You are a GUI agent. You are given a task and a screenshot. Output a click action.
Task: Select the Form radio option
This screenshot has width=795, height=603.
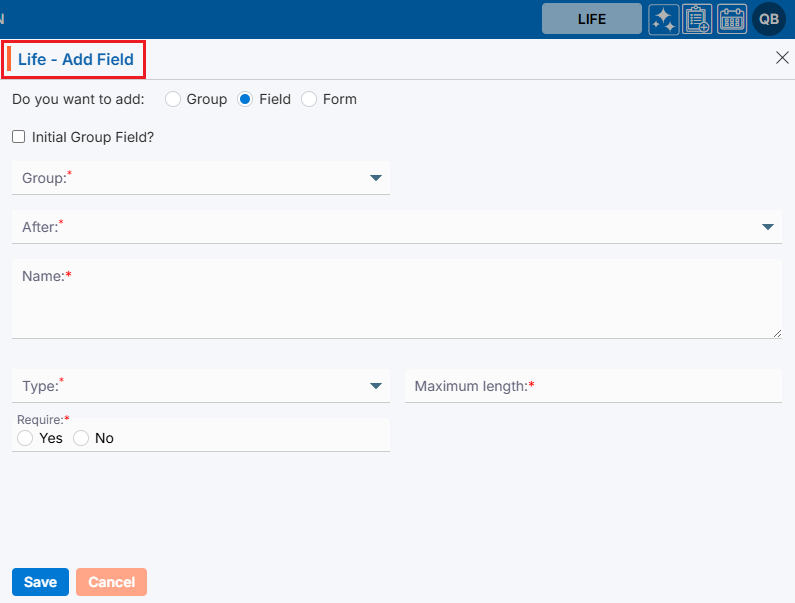click(x=309, y=99)
